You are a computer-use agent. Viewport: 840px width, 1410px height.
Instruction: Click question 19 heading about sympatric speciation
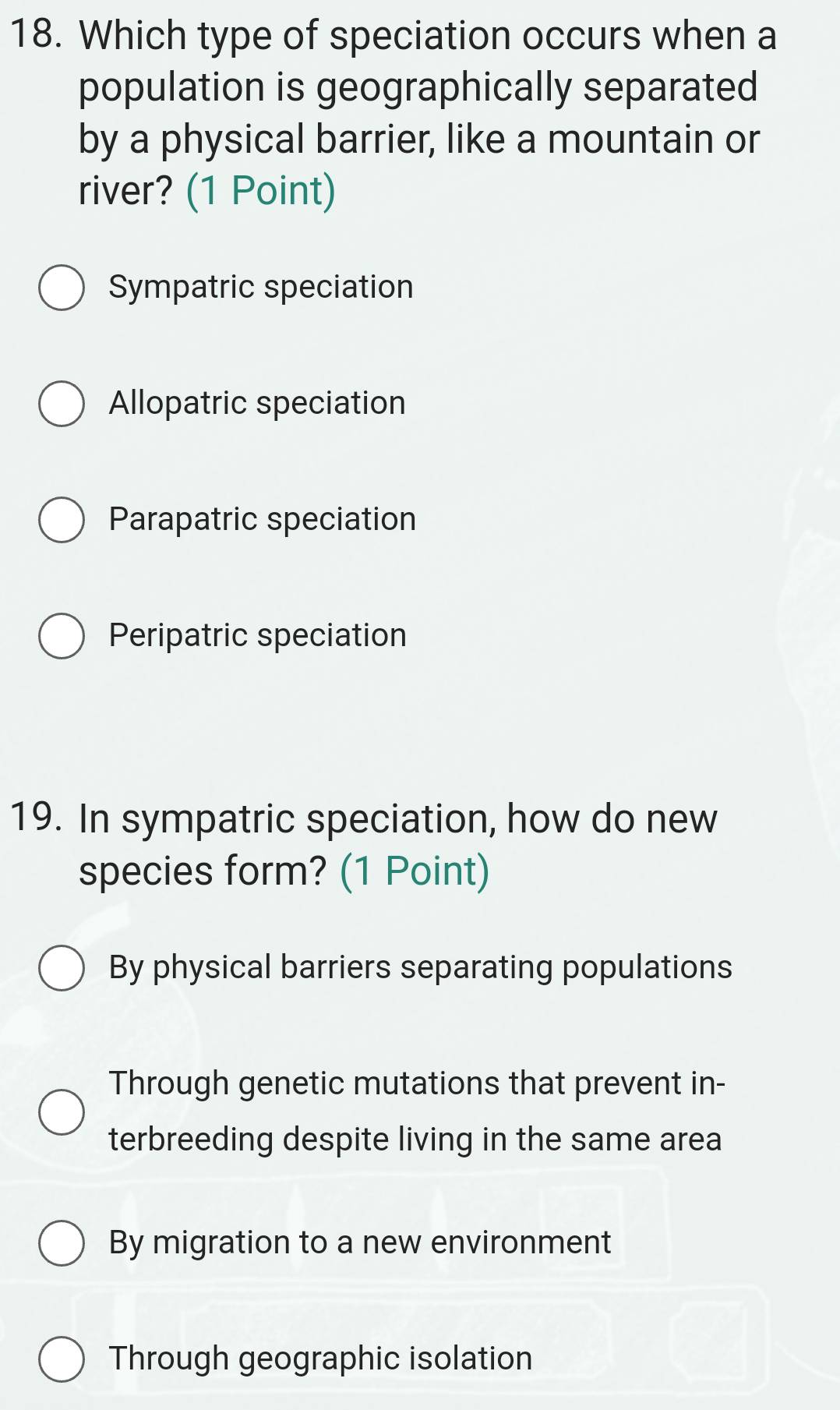tap(397, 820)
